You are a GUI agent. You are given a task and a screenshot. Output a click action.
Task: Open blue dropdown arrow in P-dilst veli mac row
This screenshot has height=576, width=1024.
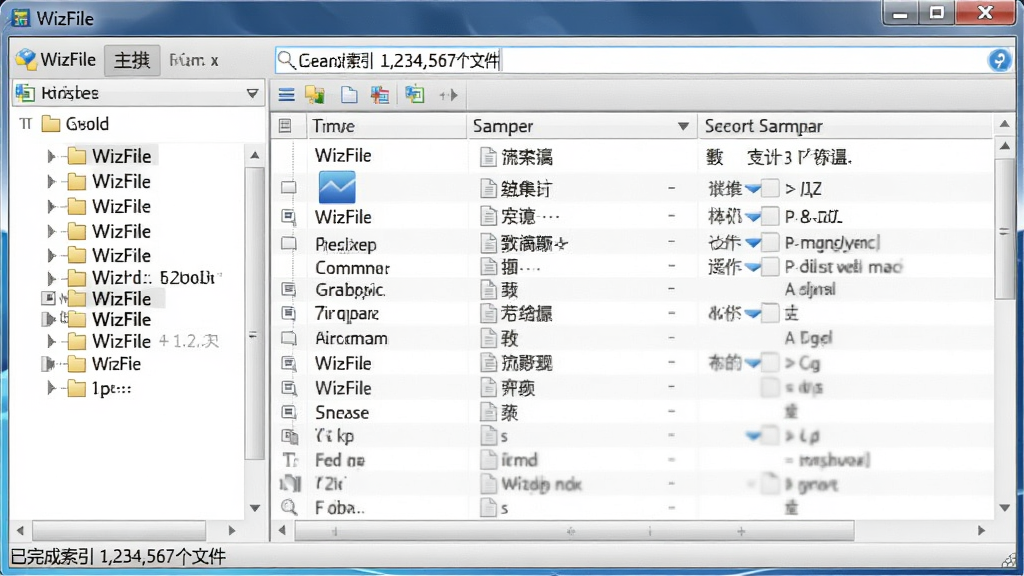coord(753,267)
